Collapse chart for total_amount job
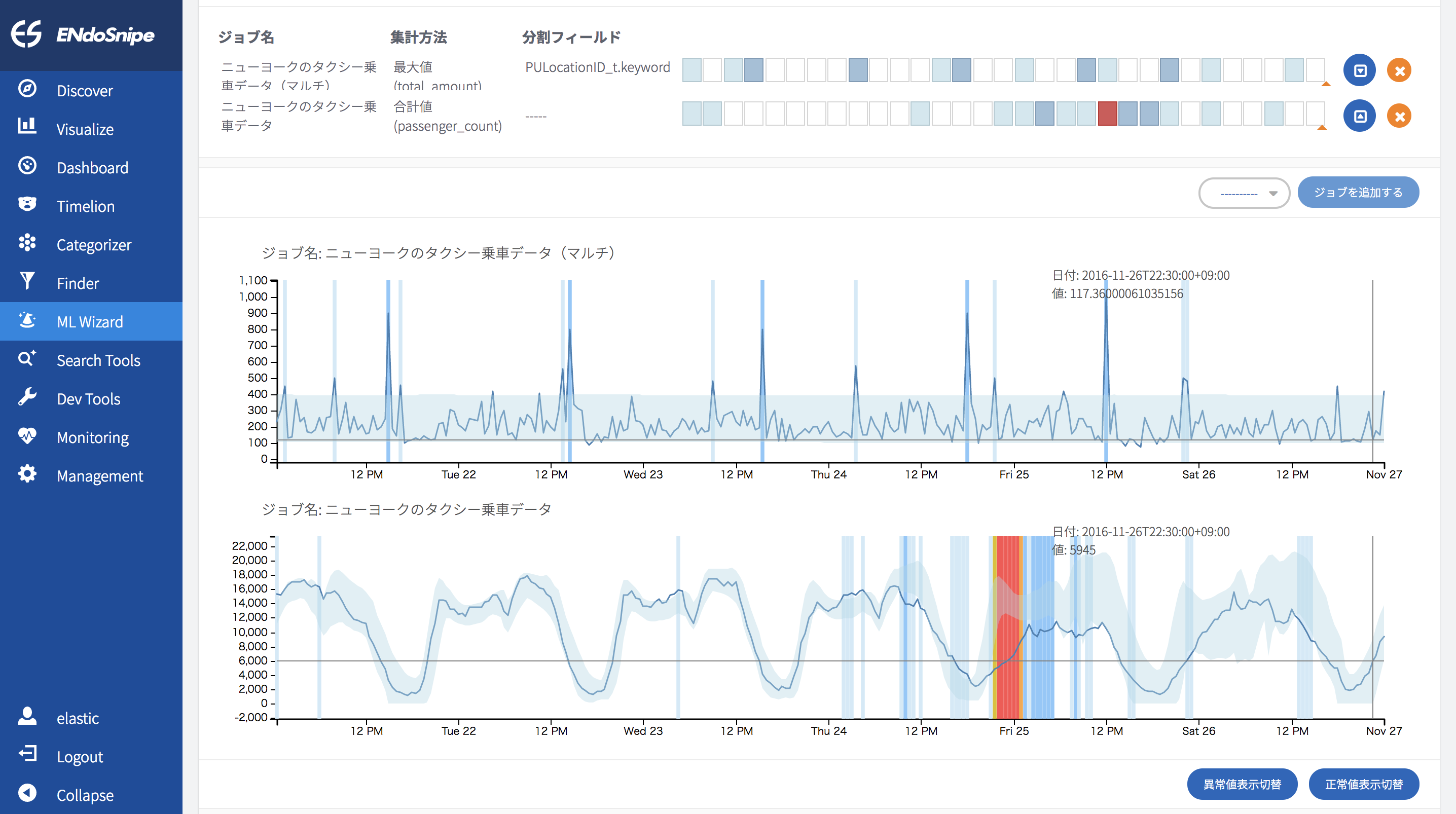The width and height of the screenshot is (1456, 814). (x=1359, y=70)
